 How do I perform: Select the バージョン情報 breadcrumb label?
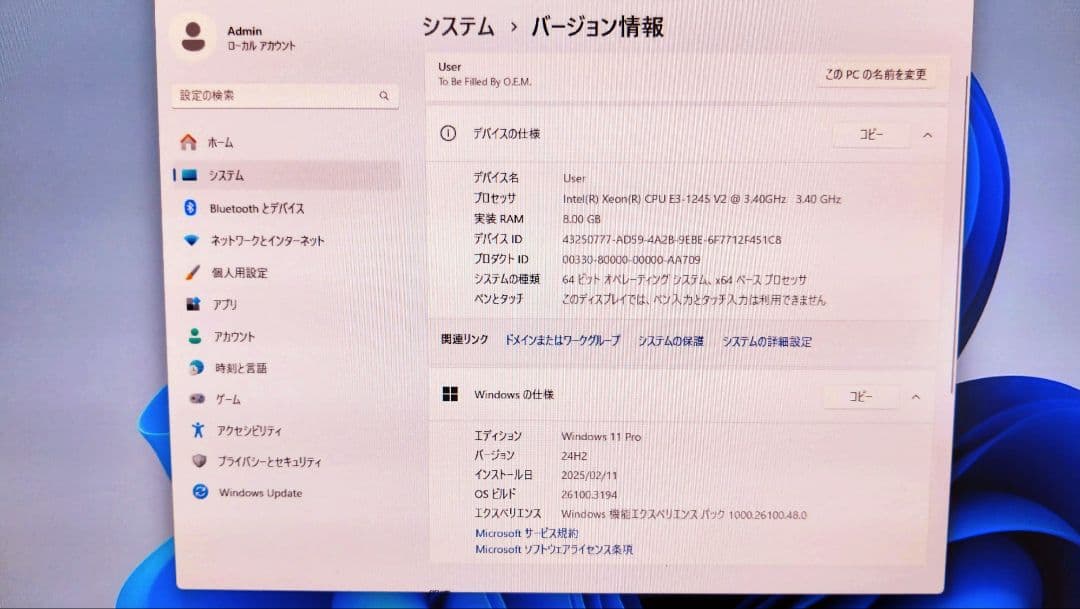tap(598, 27)
